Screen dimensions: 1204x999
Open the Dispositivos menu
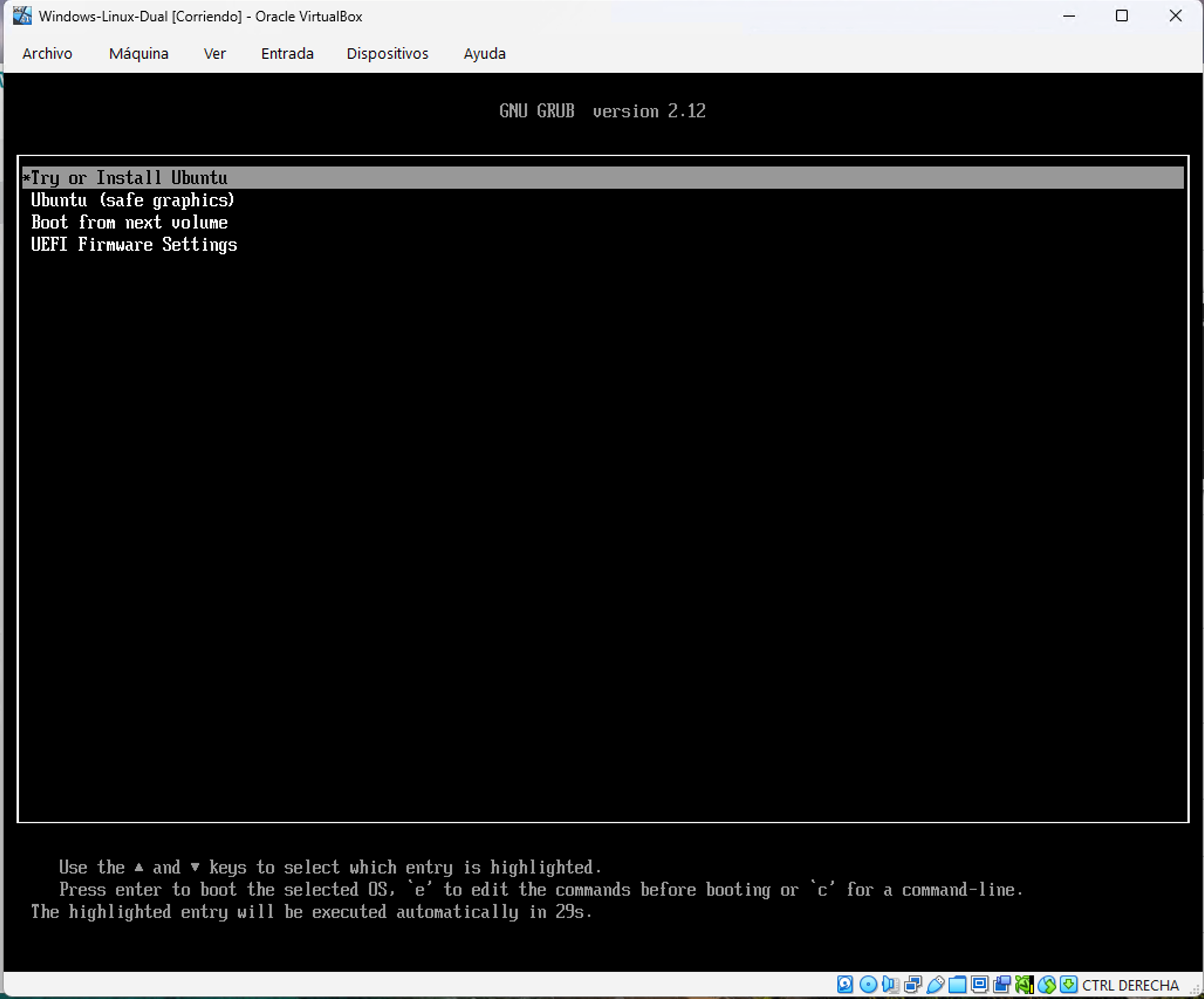[x=388, y=54]
